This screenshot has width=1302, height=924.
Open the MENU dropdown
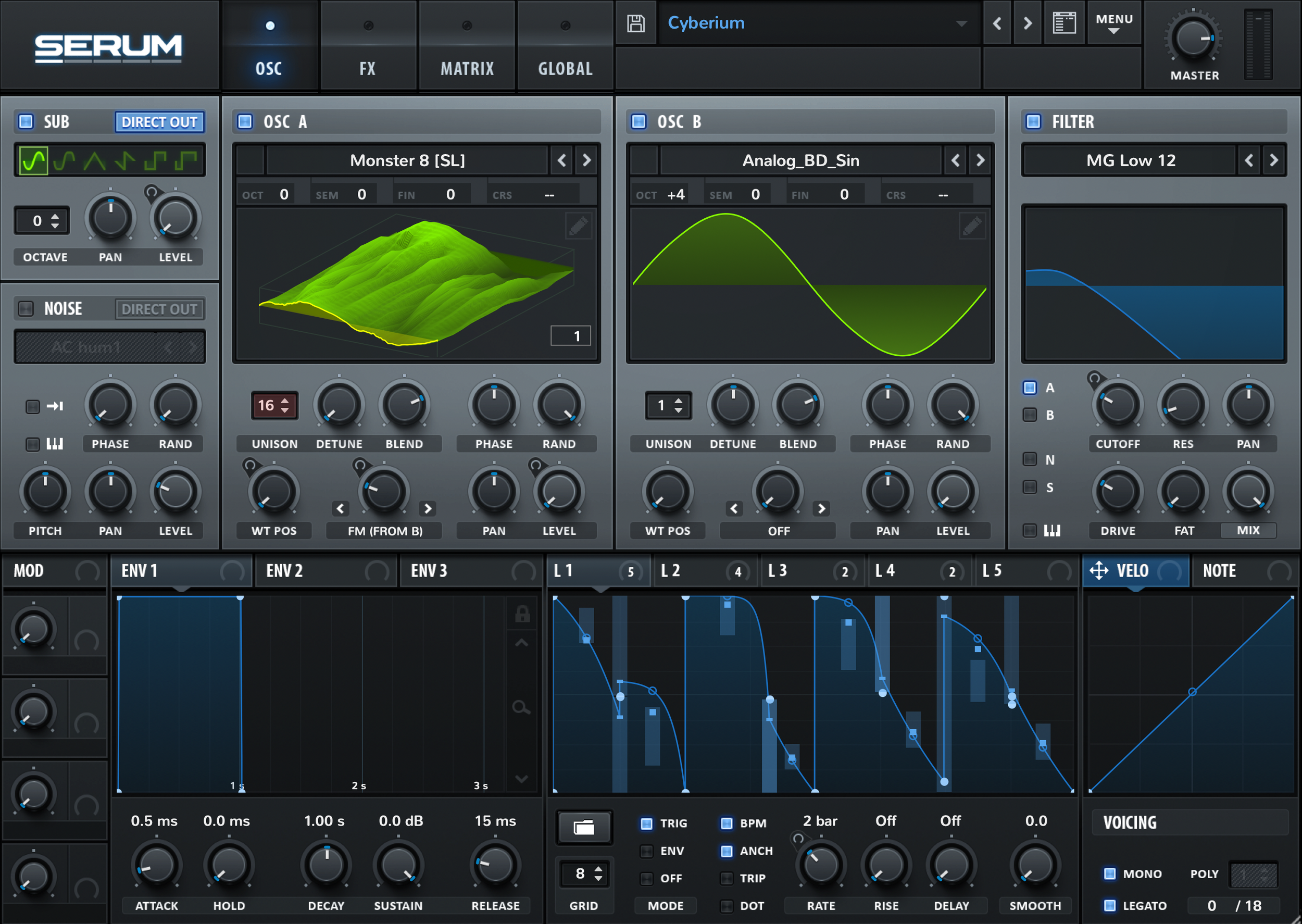click(x=1115, y=23)
